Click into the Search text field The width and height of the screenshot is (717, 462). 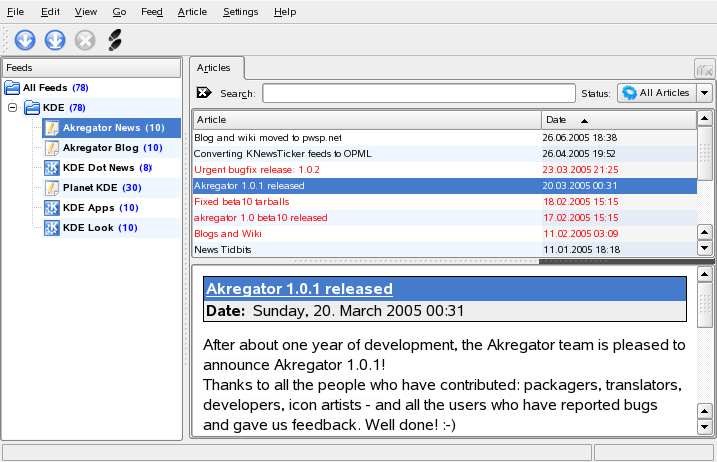[x=418, y=93]
